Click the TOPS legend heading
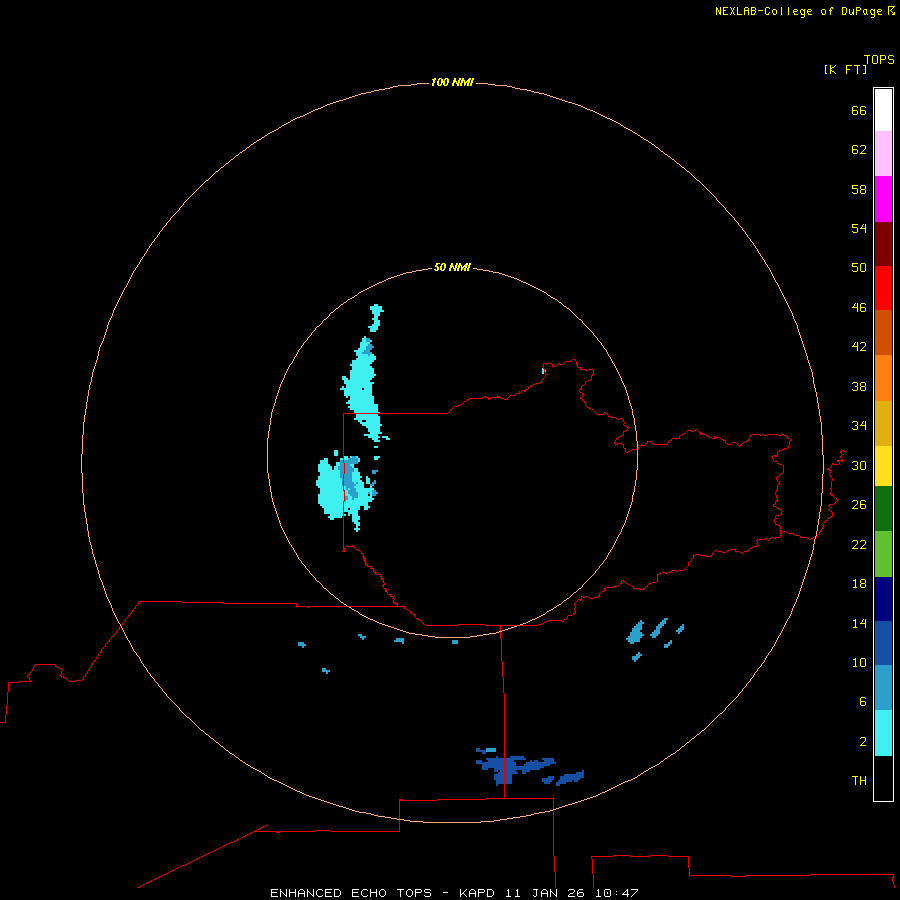The width and height of the screenshot is (900, 900). click(x=879, y=59)
